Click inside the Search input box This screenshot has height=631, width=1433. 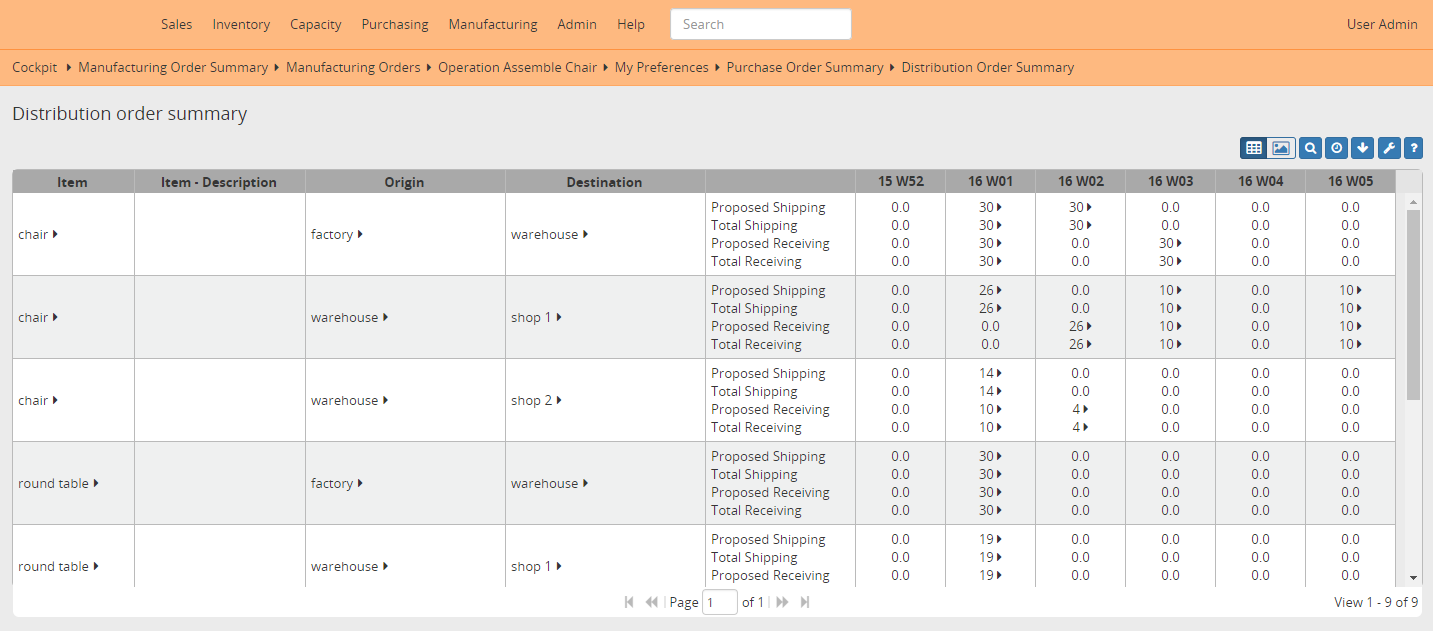760,24
